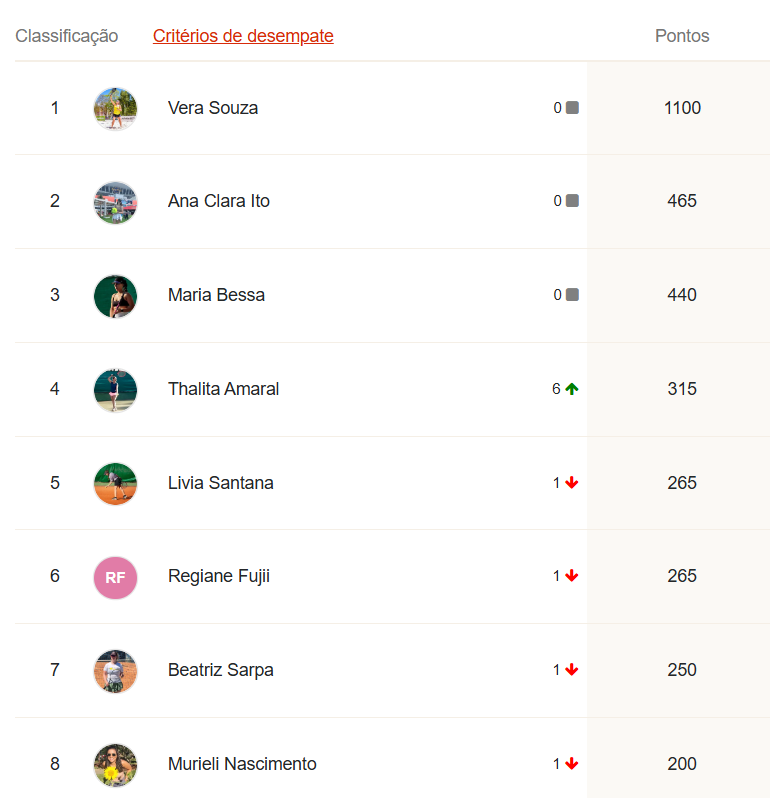Click the red down arrow for Regiane Fujii

tap(572, 576)
